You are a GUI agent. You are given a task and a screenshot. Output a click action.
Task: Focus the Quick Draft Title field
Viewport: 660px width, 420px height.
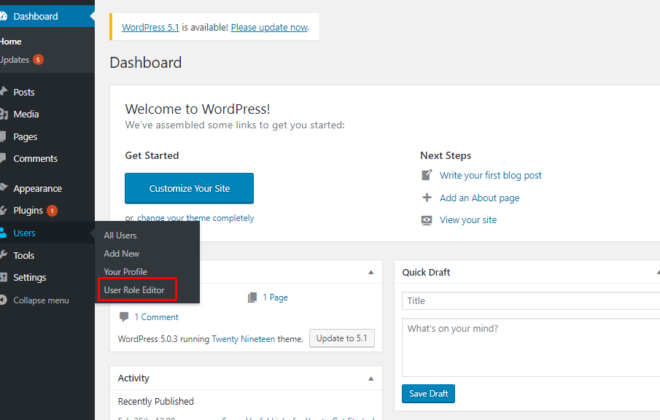click(531, 301)
